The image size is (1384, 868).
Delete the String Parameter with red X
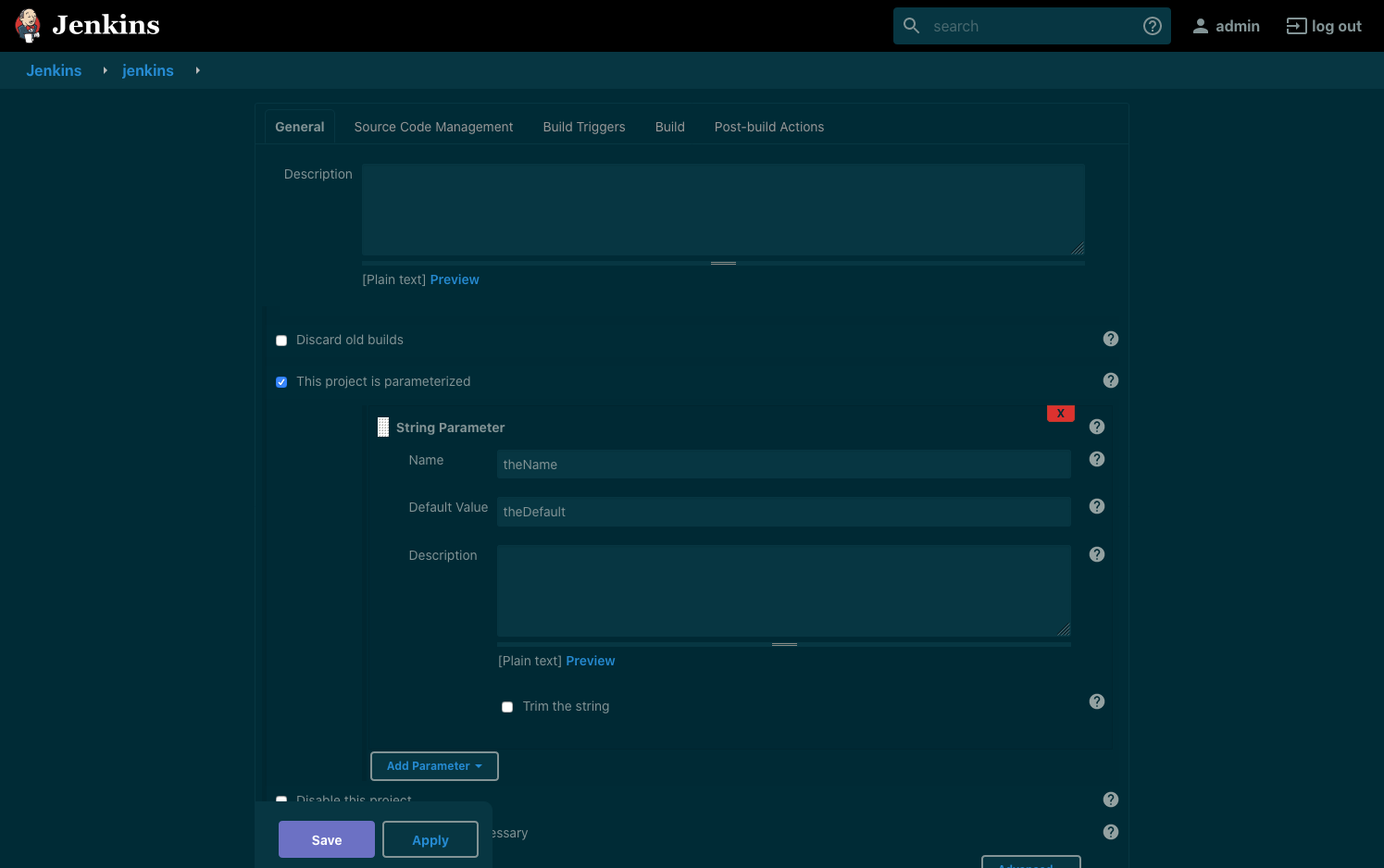pyautogui.click(x=1061, y=414)
